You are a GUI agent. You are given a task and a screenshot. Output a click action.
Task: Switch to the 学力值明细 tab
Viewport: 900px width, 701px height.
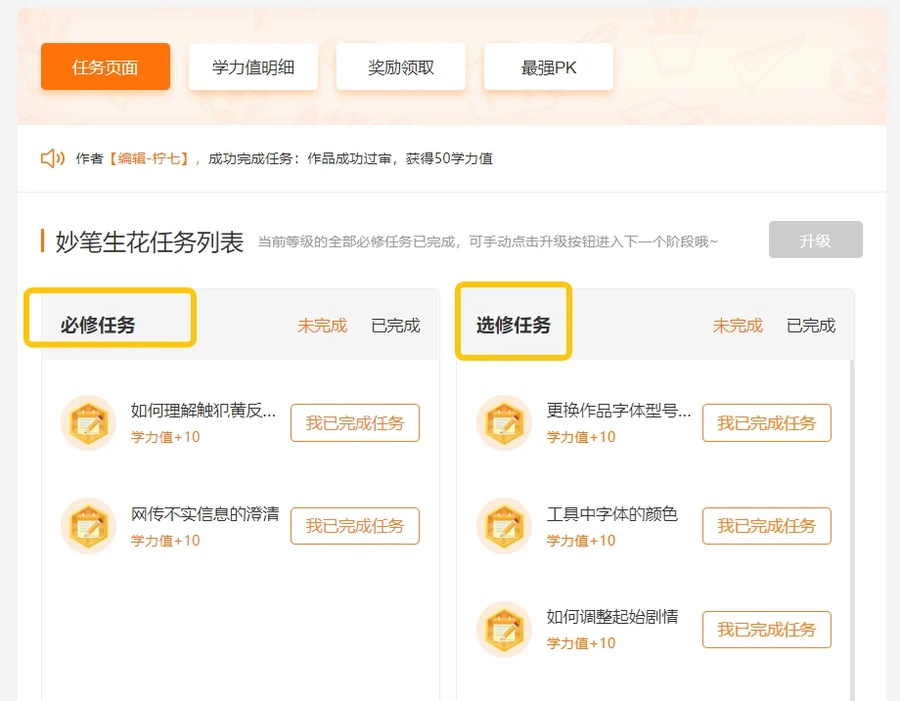tap(251, 68)
